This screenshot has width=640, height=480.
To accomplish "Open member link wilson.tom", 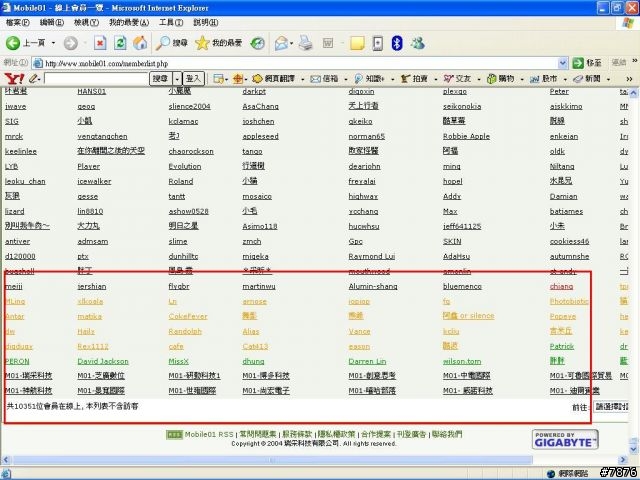I will pyautogui.click(x=462, y=361).
